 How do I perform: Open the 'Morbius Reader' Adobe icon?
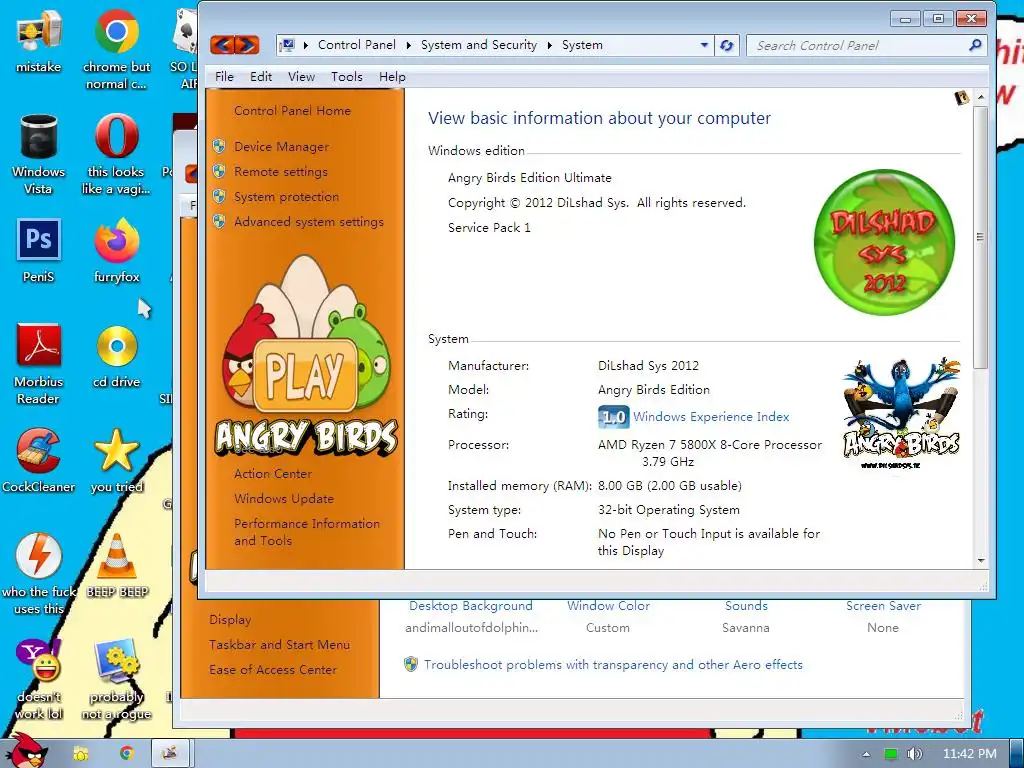(39, 364)
